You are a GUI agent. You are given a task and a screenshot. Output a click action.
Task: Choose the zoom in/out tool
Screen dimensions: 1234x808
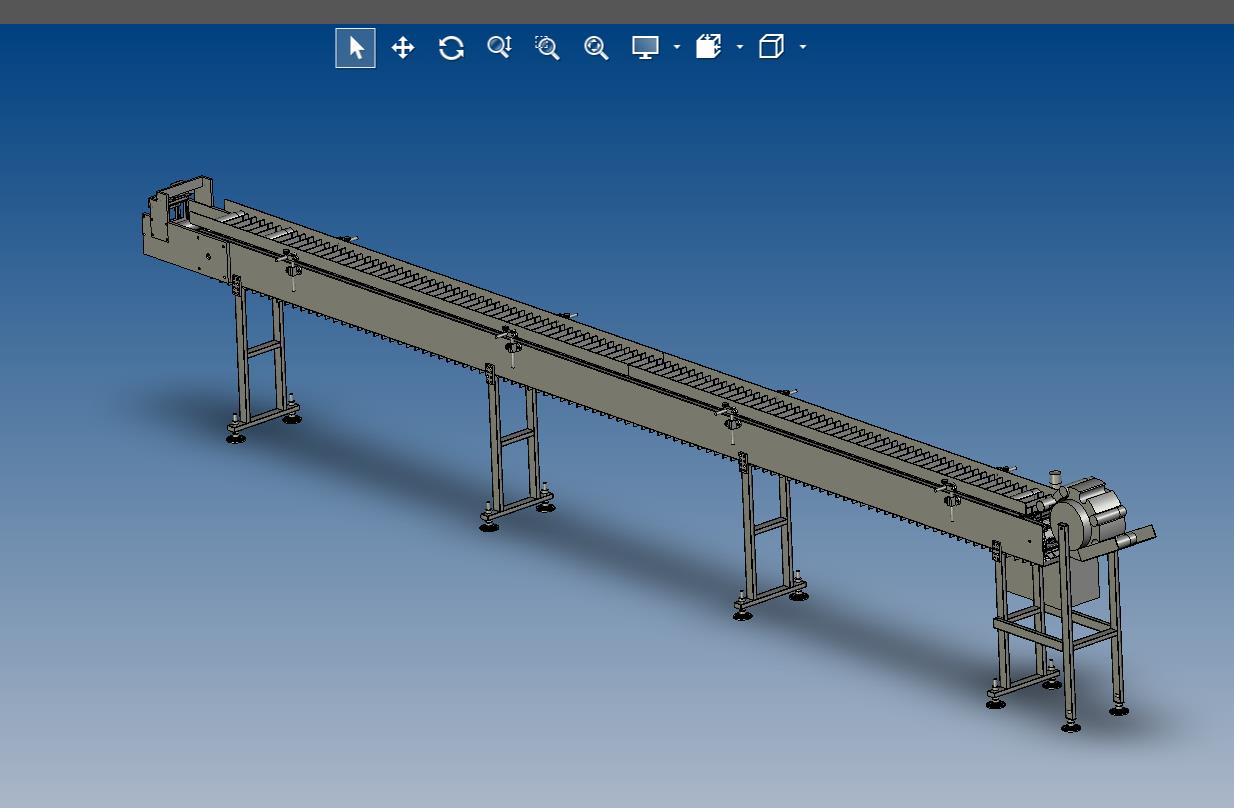(499, 47)
